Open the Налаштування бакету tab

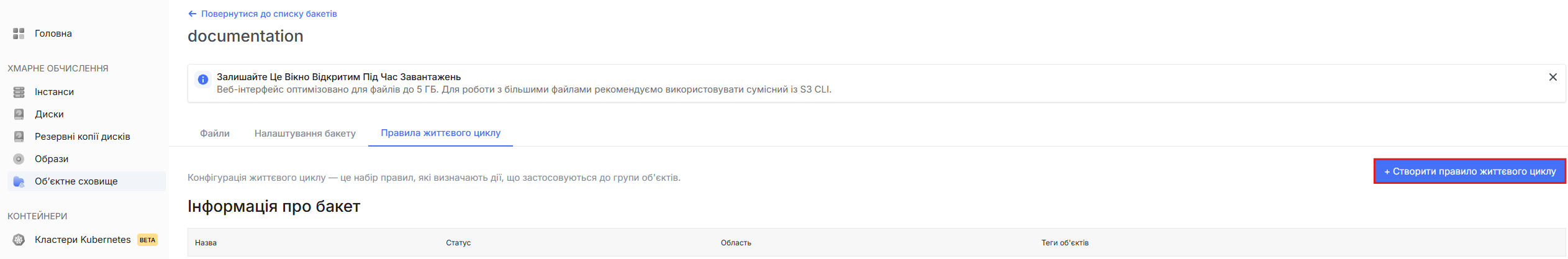click(305, 134)
